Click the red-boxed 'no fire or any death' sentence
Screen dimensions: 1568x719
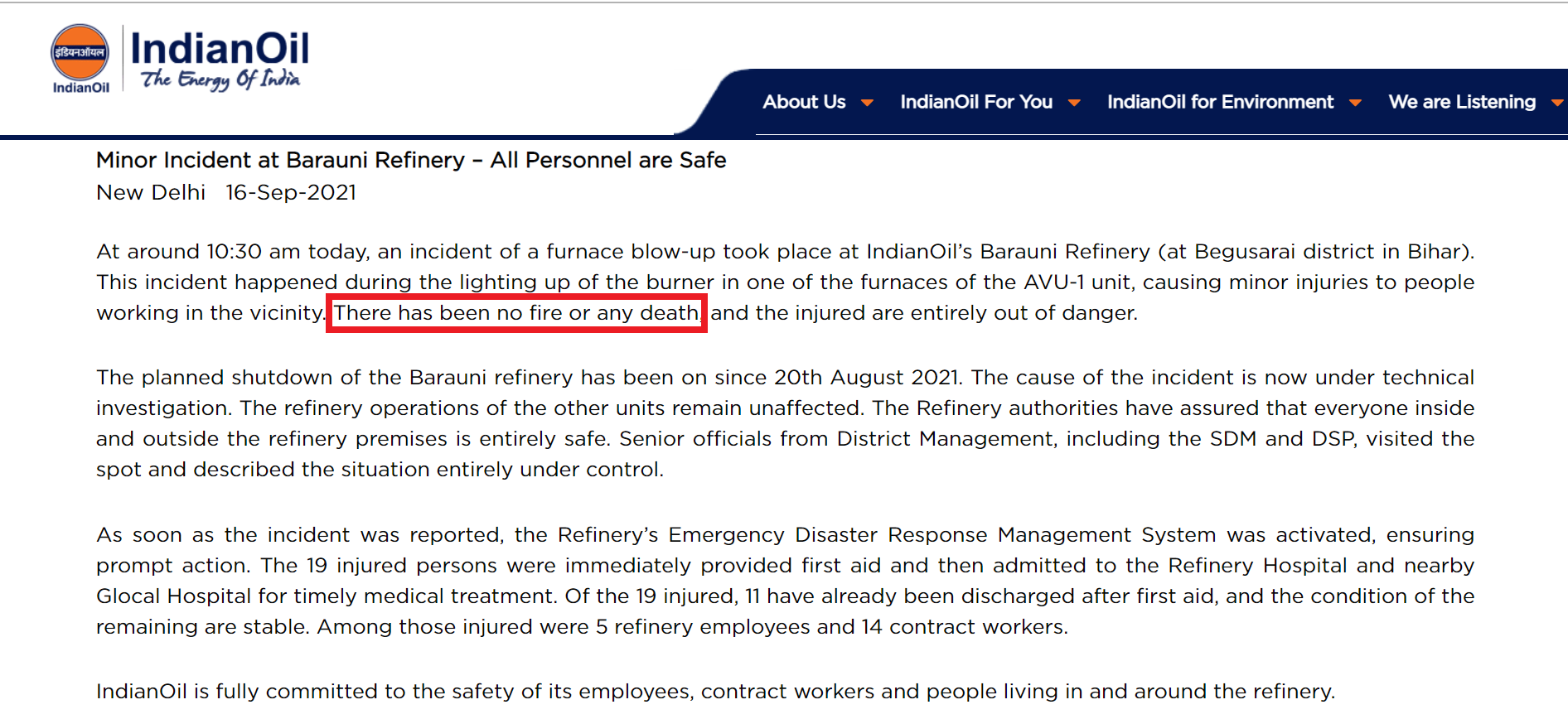click(516, 313)
